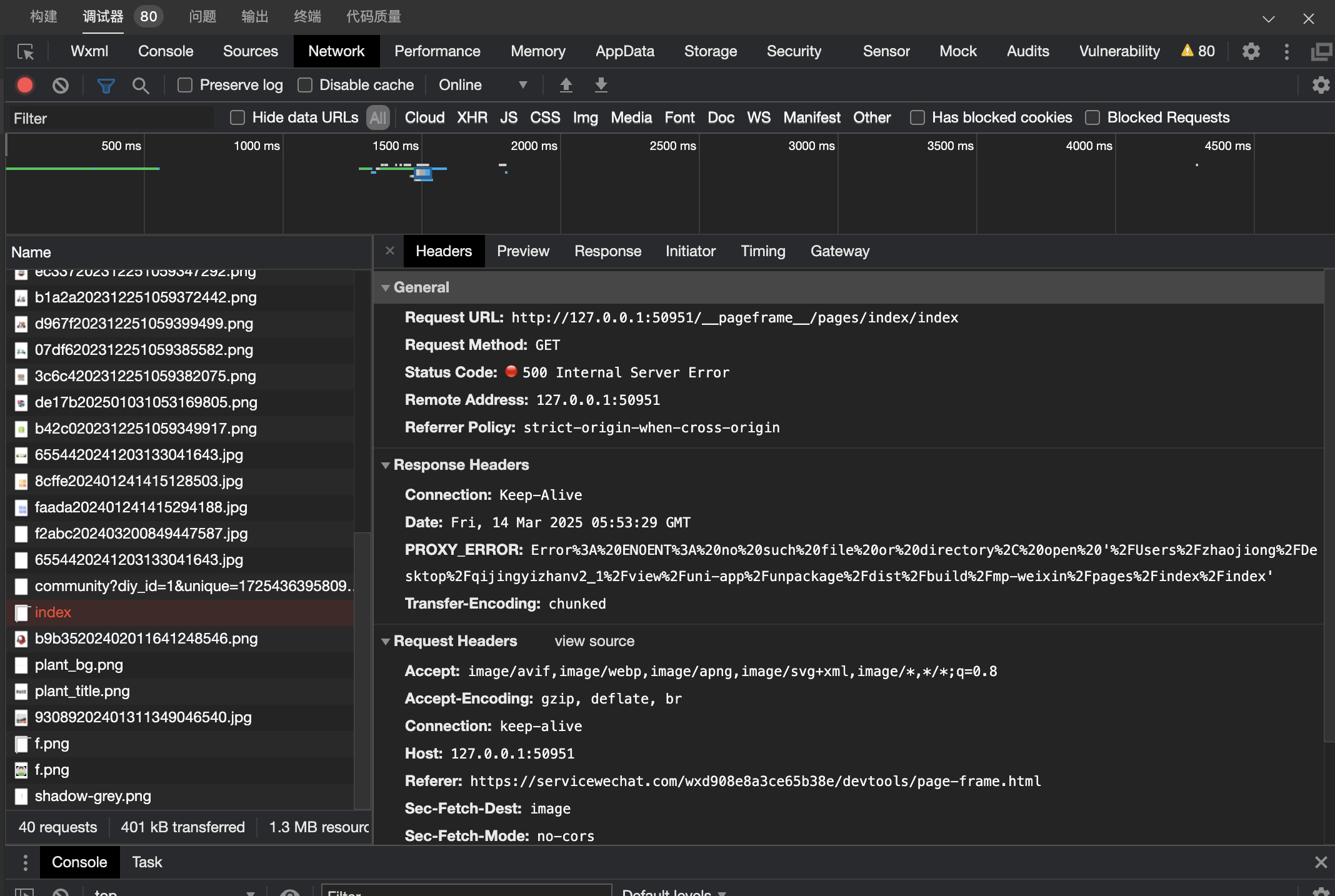Stop recording network log red button
The height and width of the screenshot is (896, 1335).
[25, 85]
